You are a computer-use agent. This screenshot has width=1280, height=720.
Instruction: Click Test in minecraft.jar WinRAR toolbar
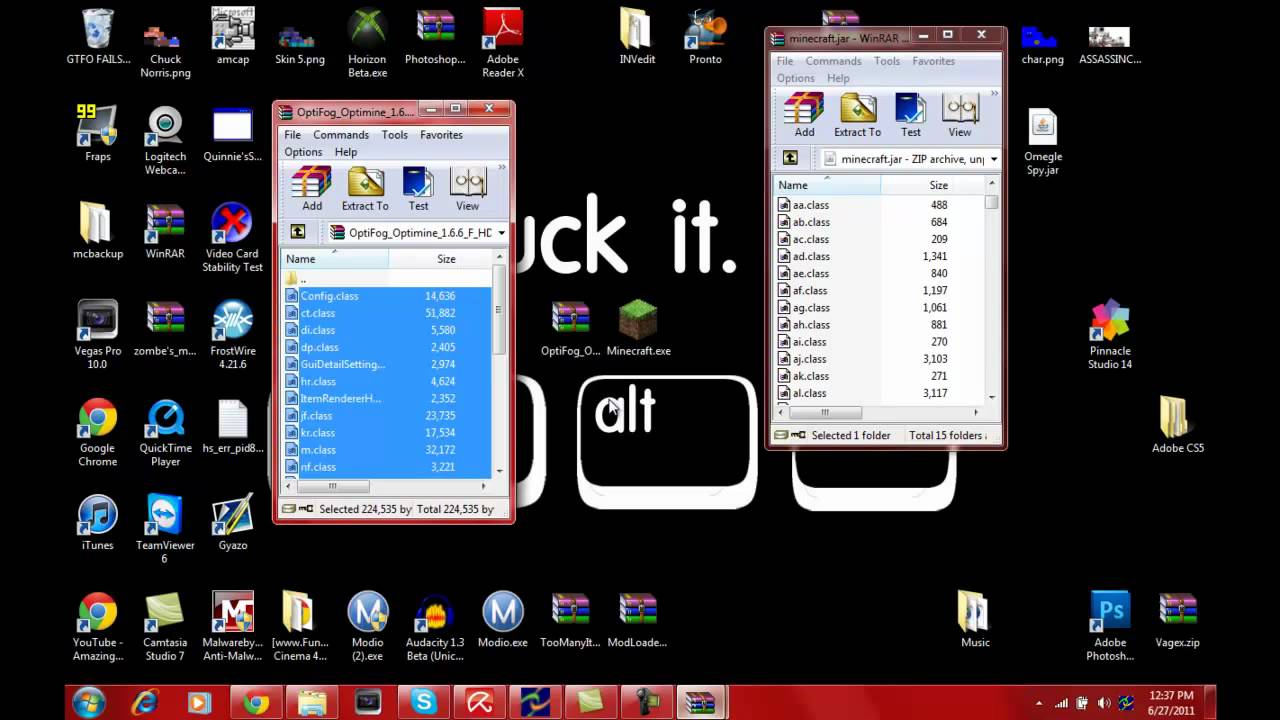[x=910, y=115]
